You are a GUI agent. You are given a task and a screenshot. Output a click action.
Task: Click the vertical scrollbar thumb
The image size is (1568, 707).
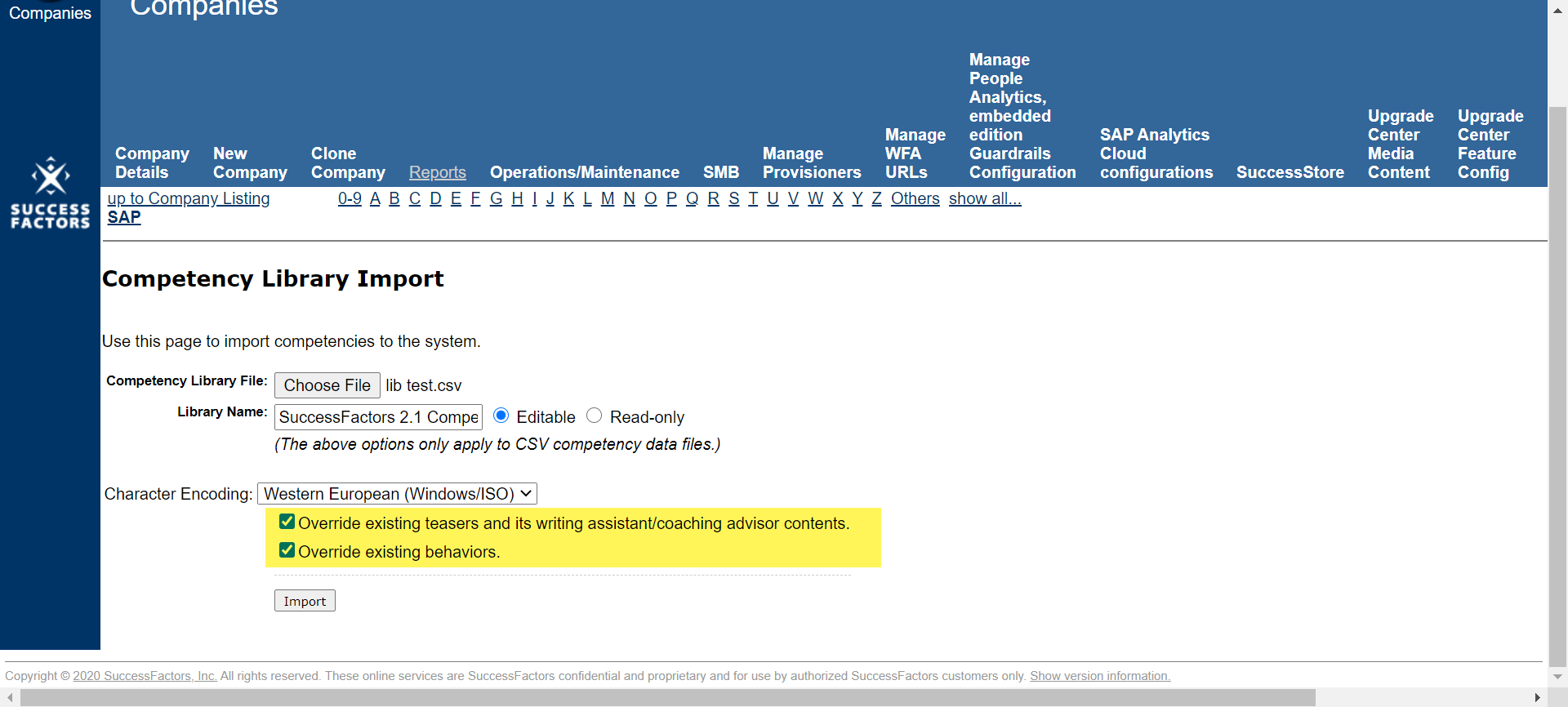pos(1557,386)
